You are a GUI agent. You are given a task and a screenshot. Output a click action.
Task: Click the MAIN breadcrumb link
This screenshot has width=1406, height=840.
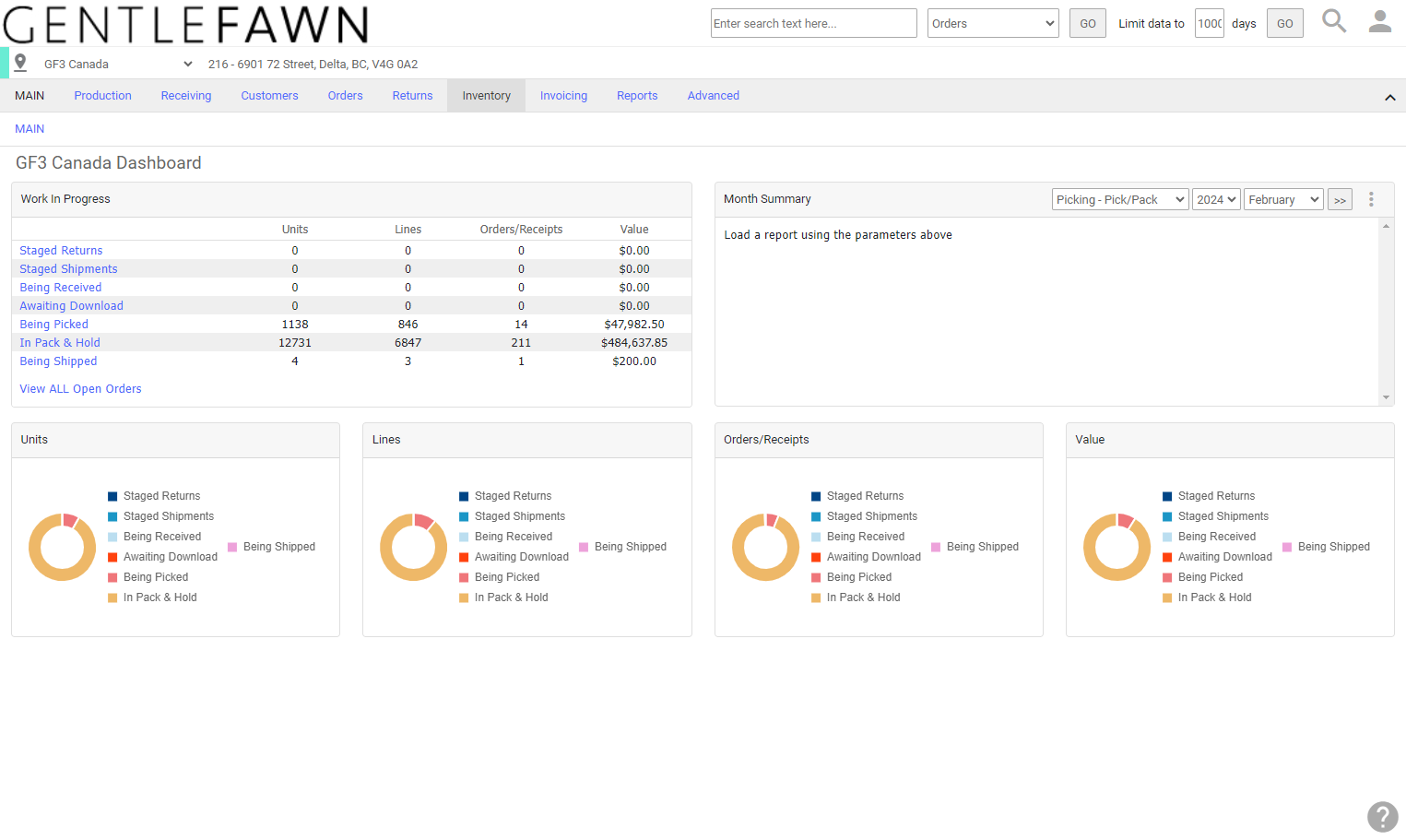pyautogui.click(x=30, y=129)
